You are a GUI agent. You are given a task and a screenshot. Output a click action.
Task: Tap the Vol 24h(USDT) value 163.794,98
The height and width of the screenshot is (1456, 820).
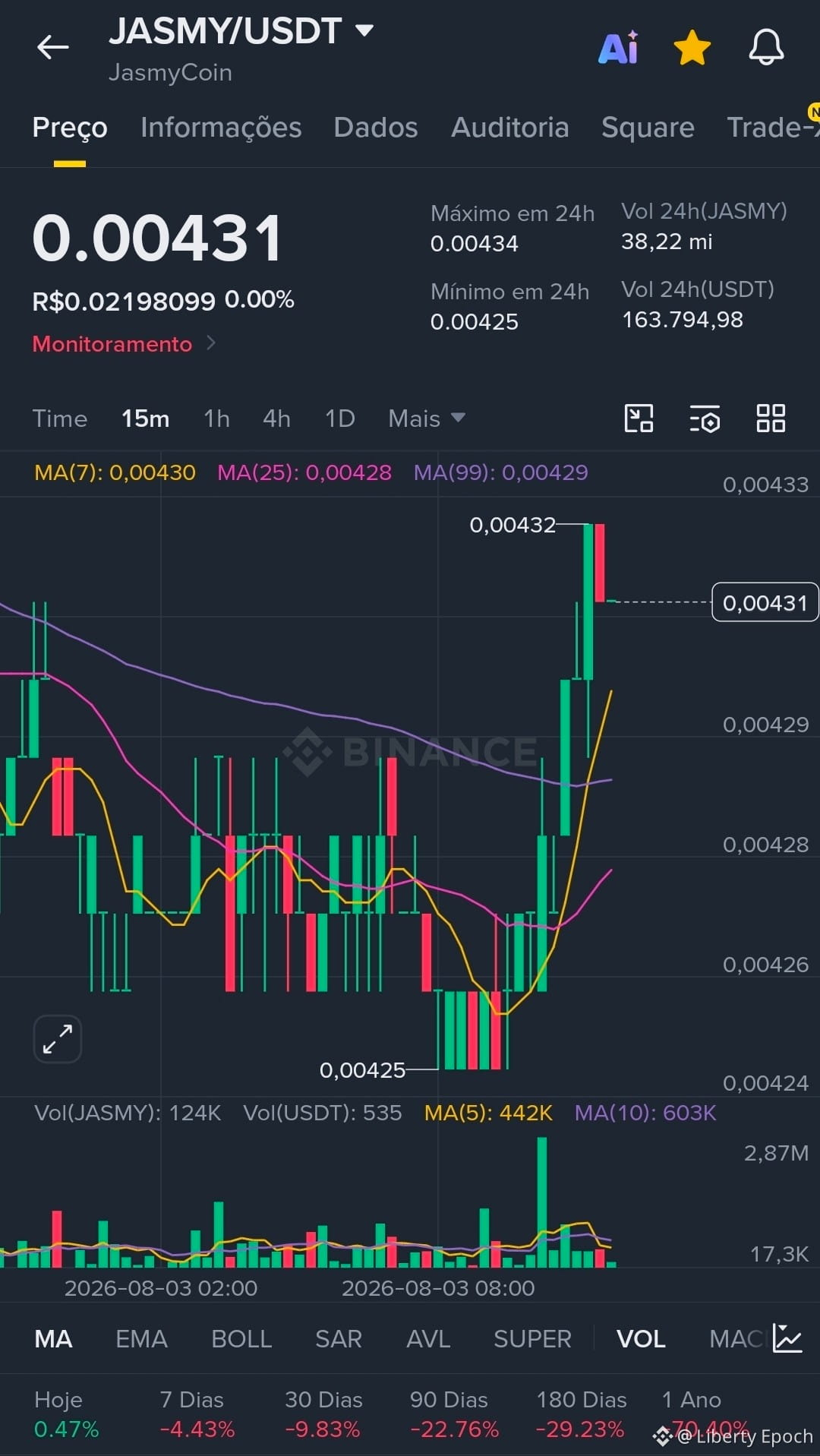point(683,320)
